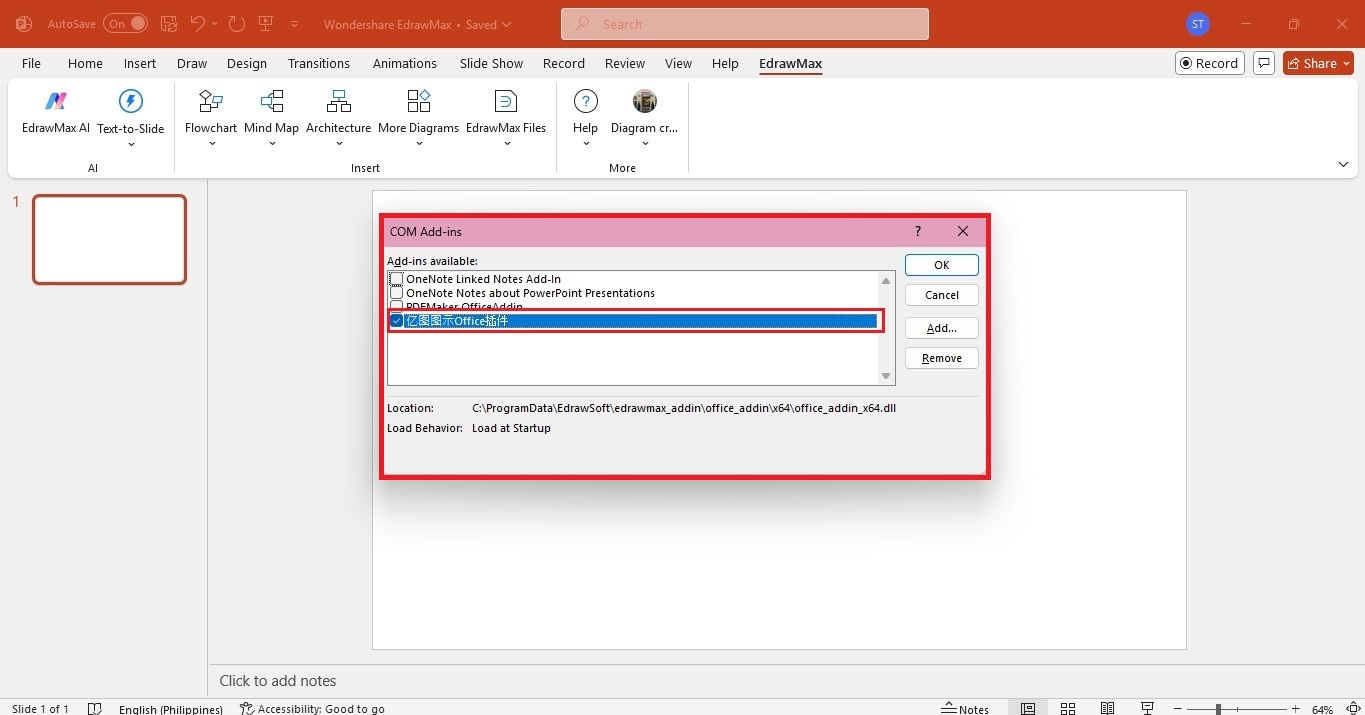Switch to Slide Sorter view
This screenshot has height=715, width=1365.
click(1068, 708)
